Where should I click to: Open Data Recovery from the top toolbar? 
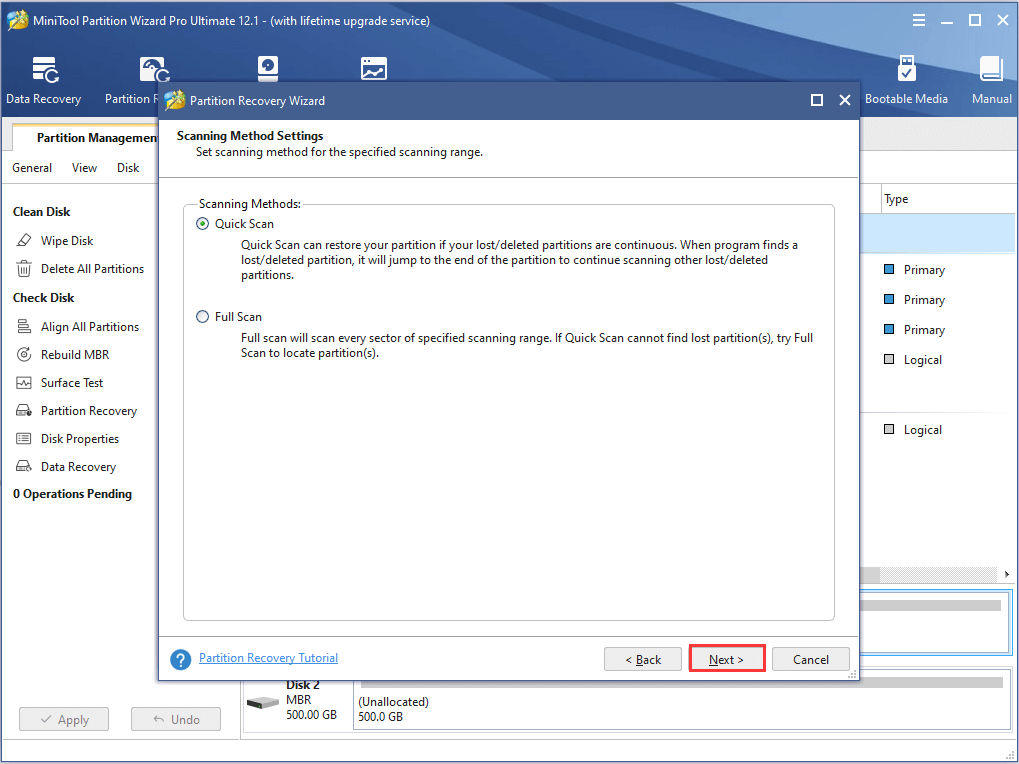point(44,81)
